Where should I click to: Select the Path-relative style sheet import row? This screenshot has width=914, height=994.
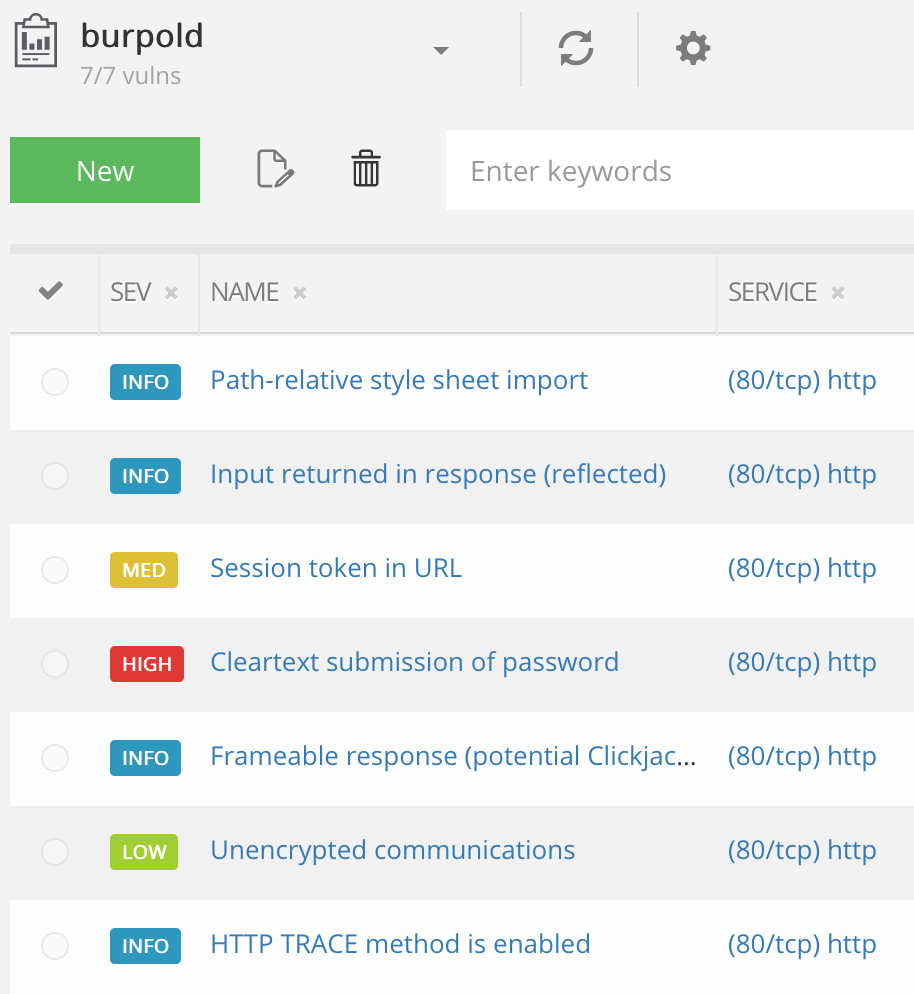point(55,382)
